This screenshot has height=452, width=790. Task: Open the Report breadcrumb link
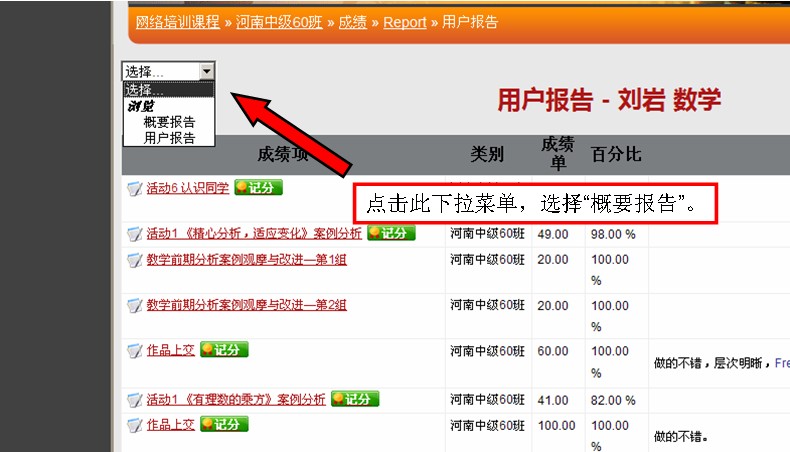click(x=405, y=22)
